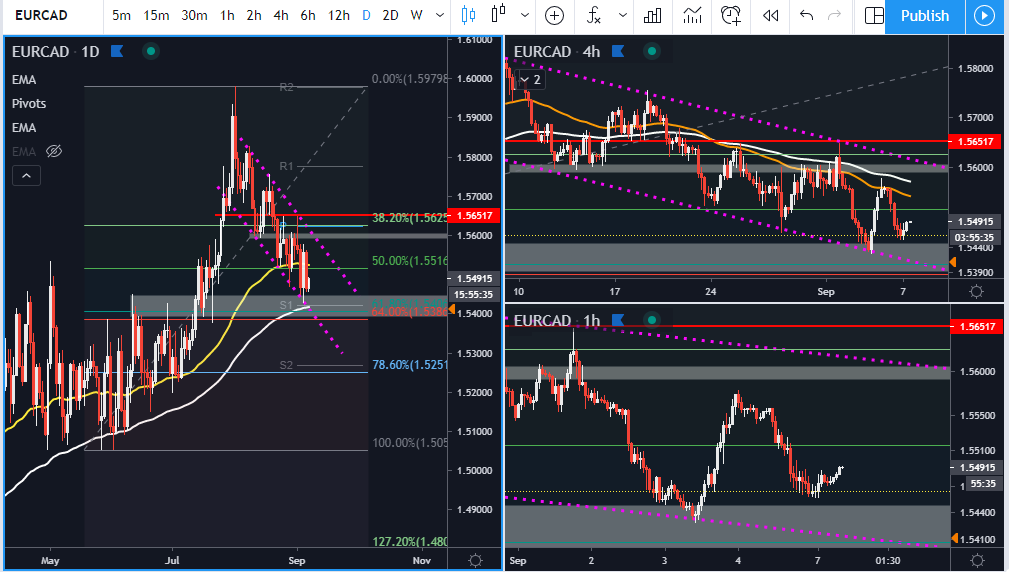Select the candlestick chart style icon
The image size is (1009, 572).
[468, 15]
